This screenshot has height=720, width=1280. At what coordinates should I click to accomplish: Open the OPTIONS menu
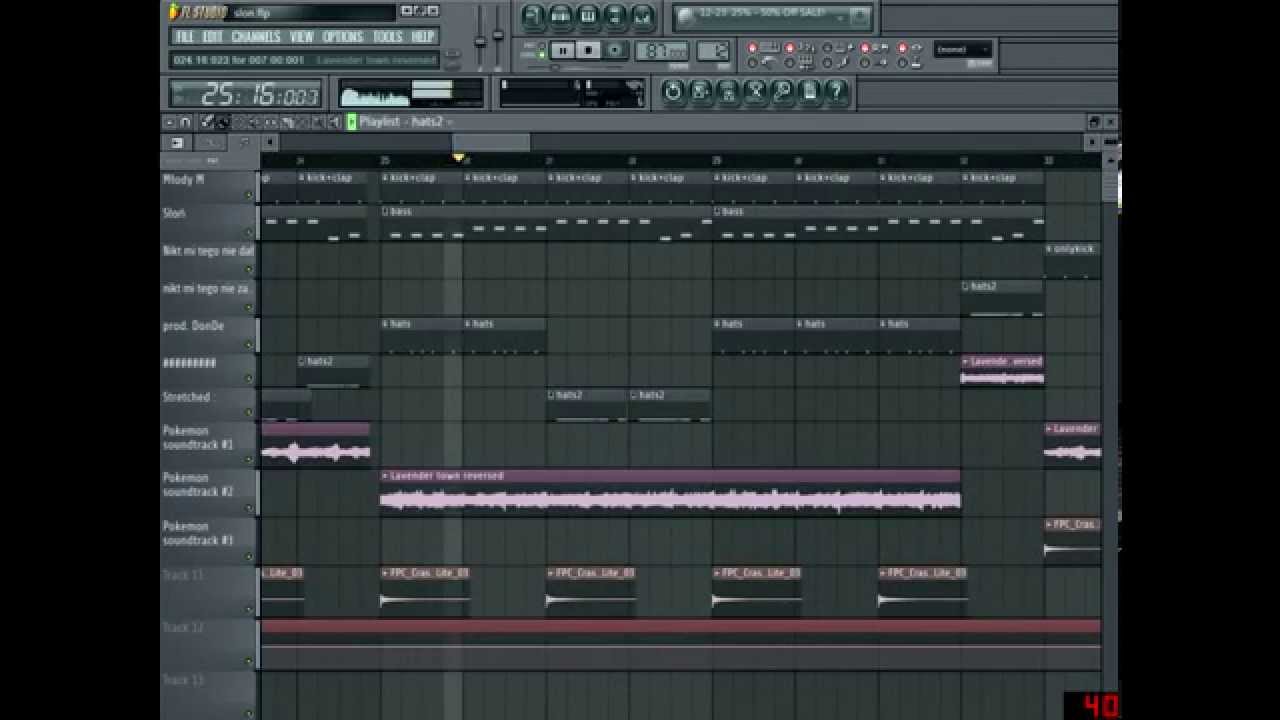(343, 37)
